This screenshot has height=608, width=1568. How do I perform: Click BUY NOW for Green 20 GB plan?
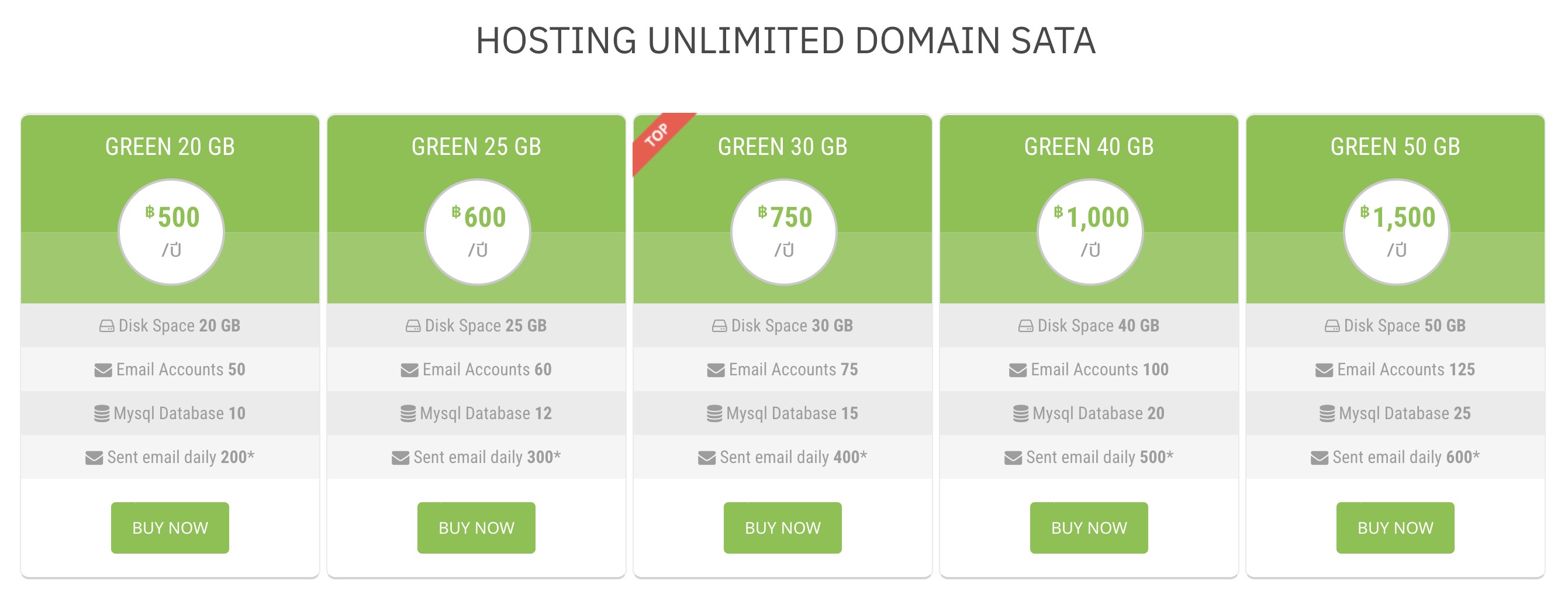pyautogui.click(x=170, y=527)
